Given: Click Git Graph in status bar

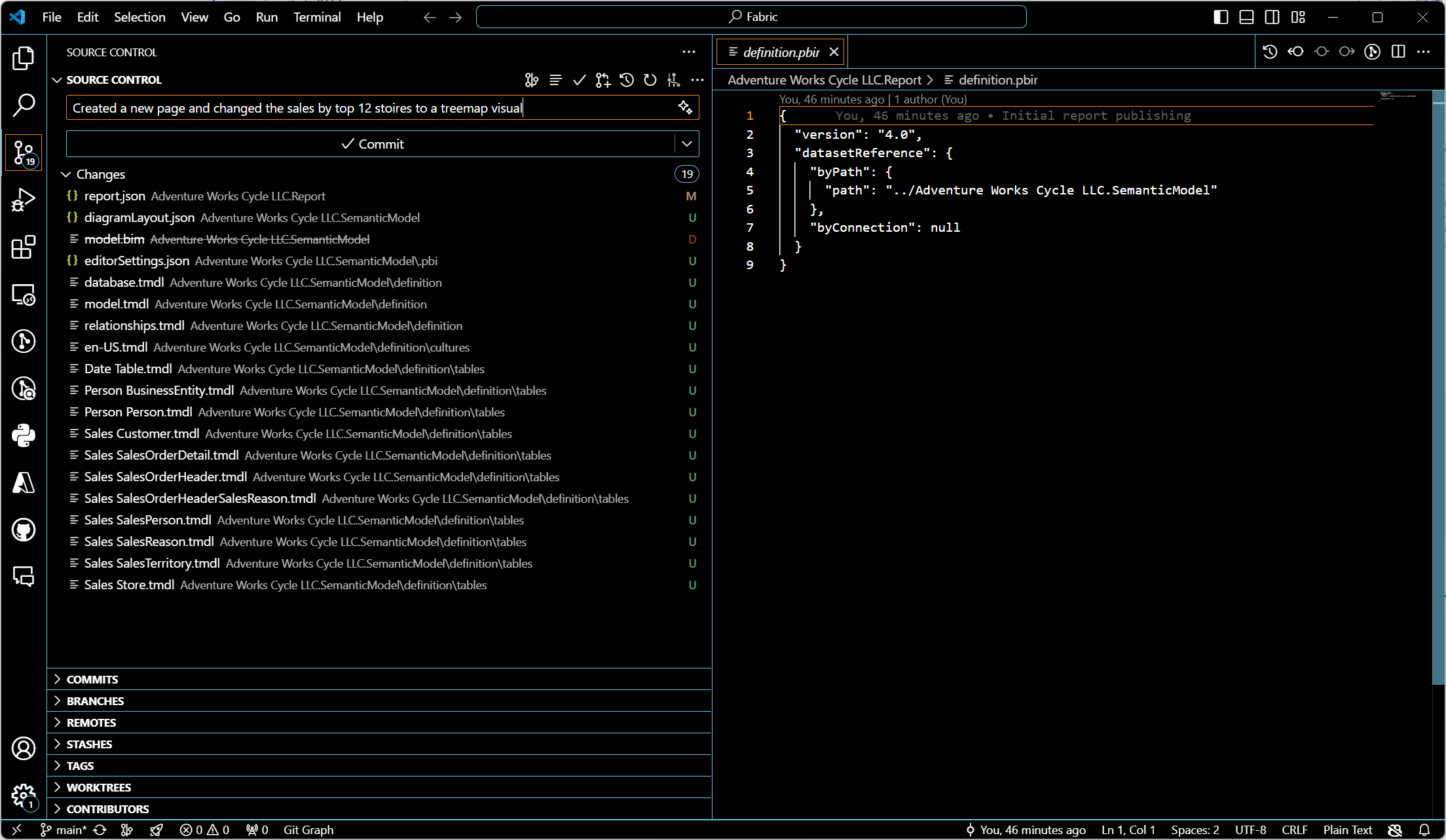Looking at the screenshot, I should pyautogui.click(x=308, y=830).
